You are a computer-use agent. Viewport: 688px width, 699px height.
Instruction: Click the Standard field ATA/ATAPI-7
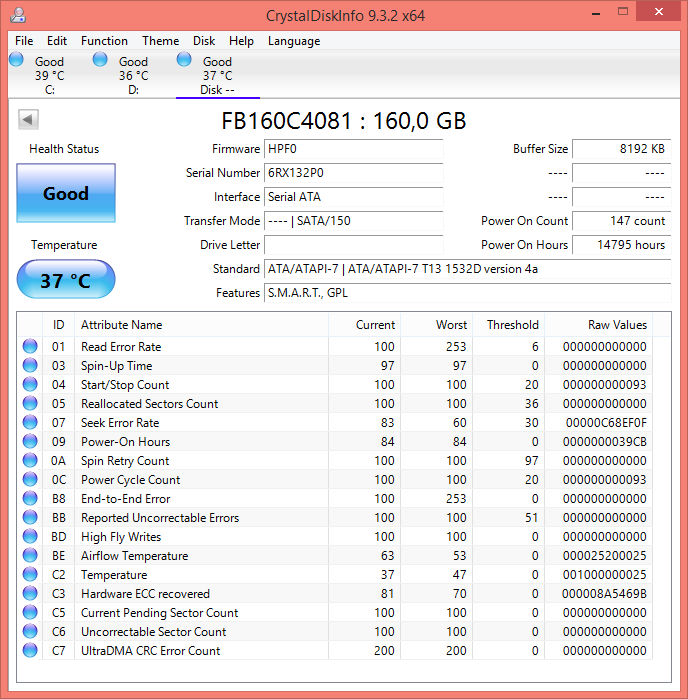tap(468, 269)
